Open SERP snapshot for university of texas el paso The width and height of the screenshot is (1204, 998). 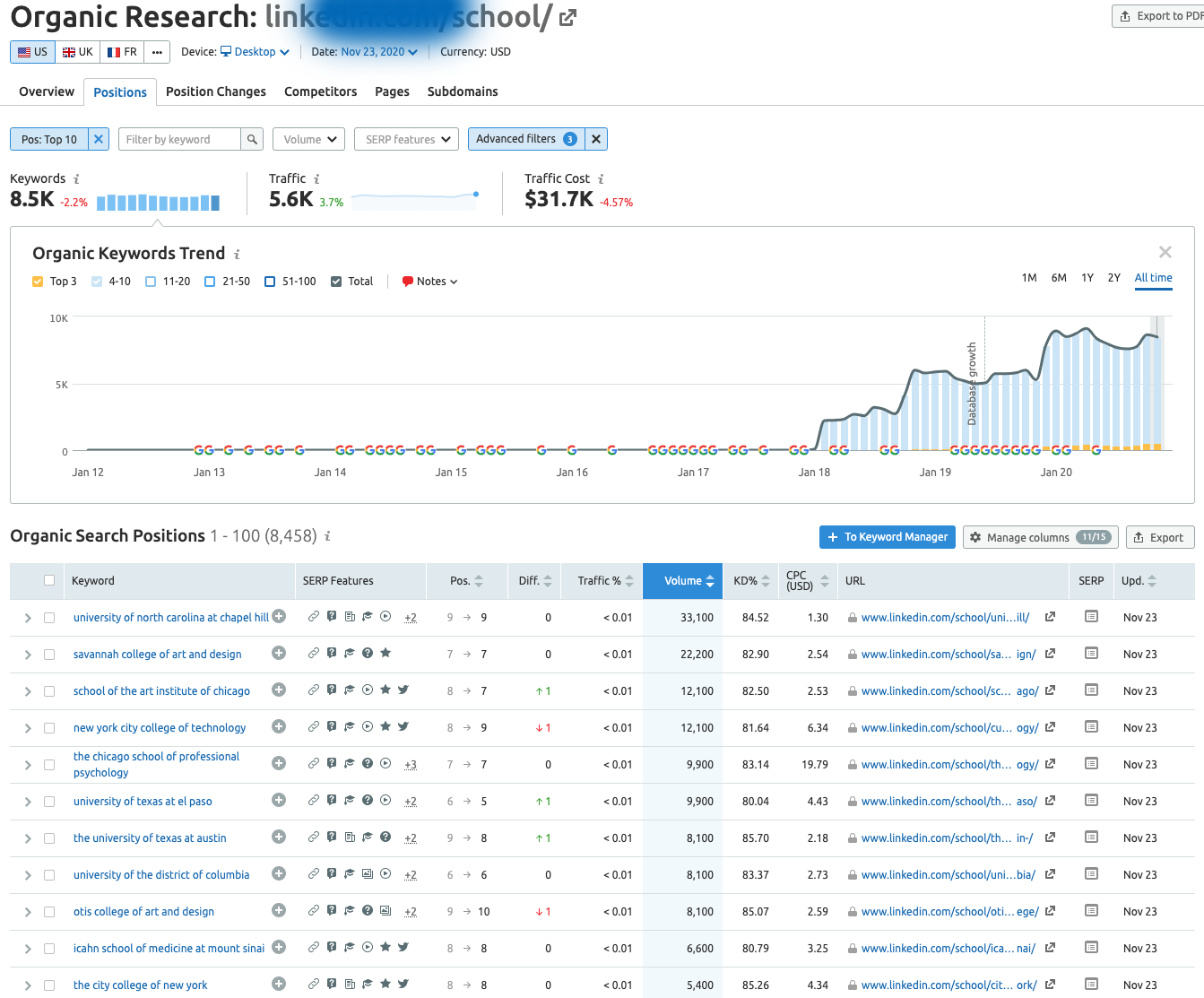coord(1091,800)
